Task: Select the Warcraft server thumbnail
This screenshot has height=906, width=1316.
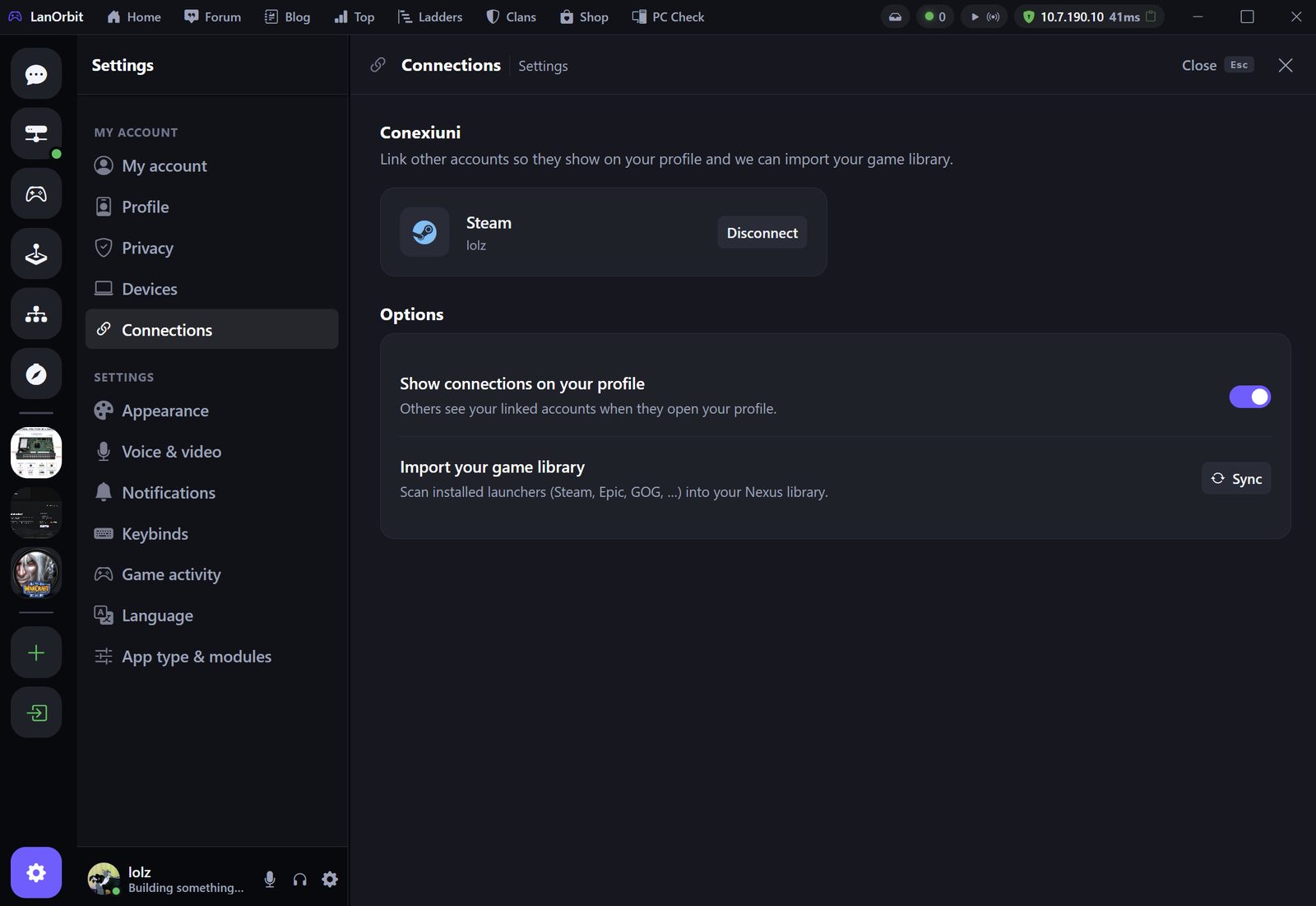Action: tap(36, 573)
